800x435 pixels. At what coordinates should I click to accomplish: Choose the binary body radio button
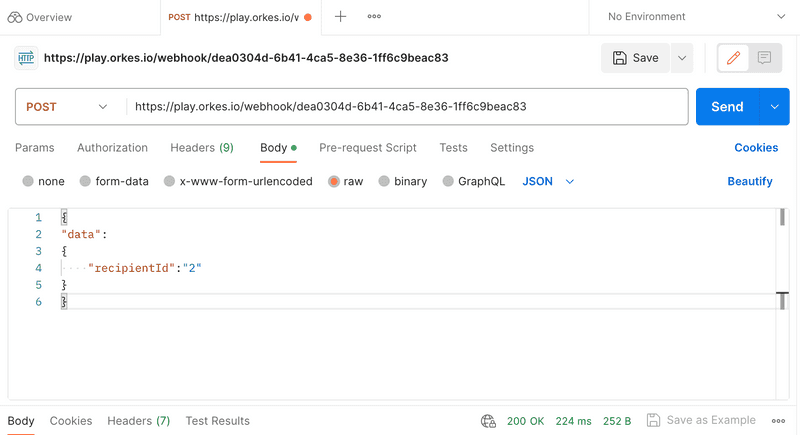tap(385, 182)
